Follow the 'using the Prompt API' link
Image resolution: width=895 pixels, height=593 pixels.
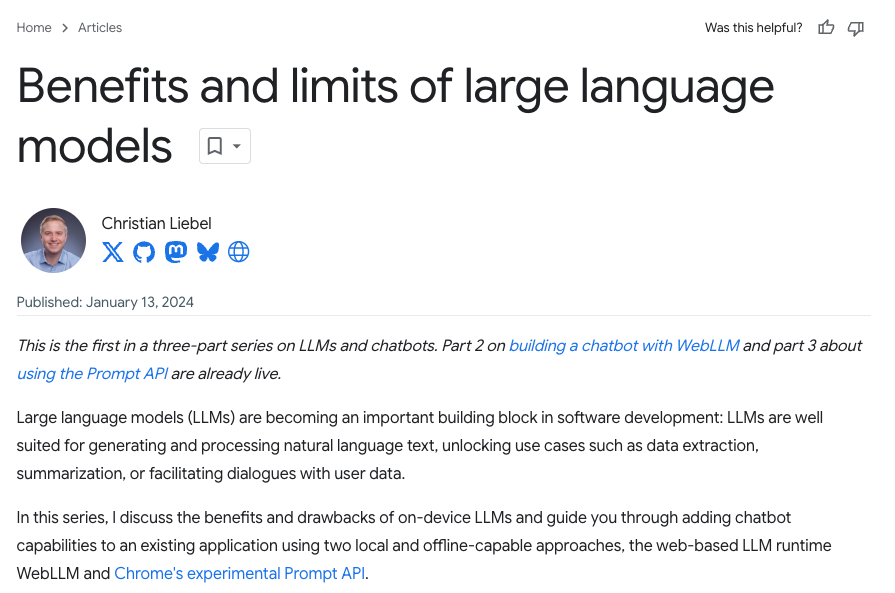click(x=92, y=374)
